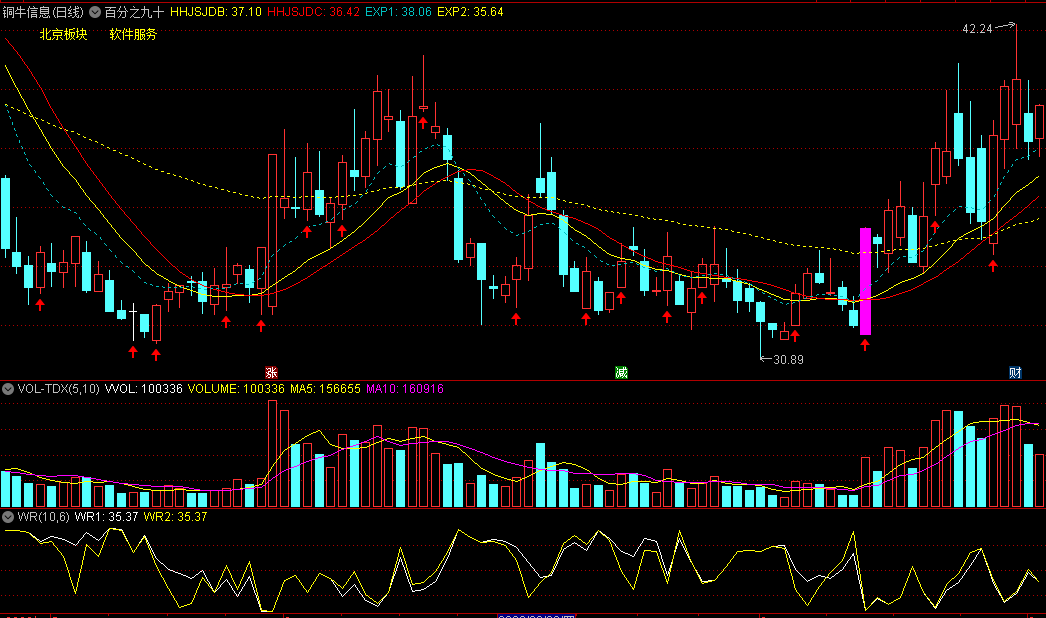Click the 铜牛信息(日线) chart title

click(x=43, y=12)
